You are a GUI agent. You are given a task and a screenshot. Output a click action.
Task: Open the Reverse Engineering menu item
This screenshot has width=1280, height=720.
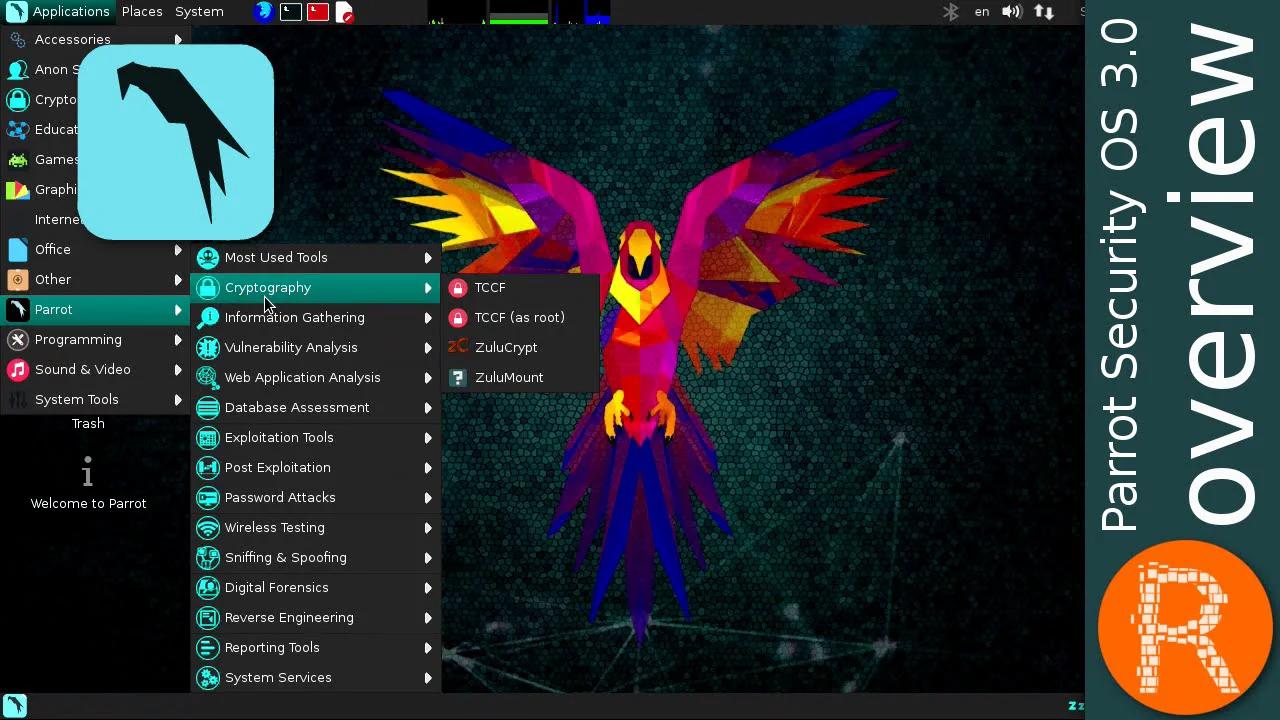289,618
